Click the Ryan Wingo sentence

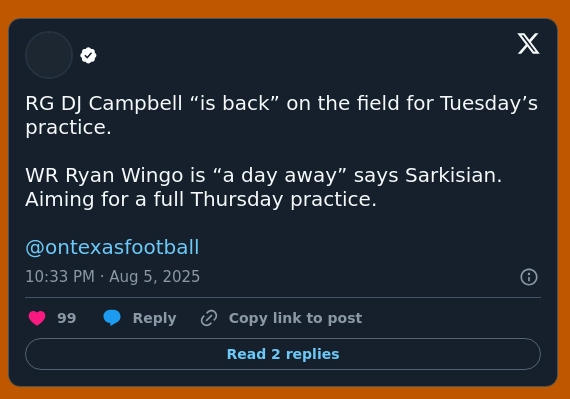click(x=264, y=175)
